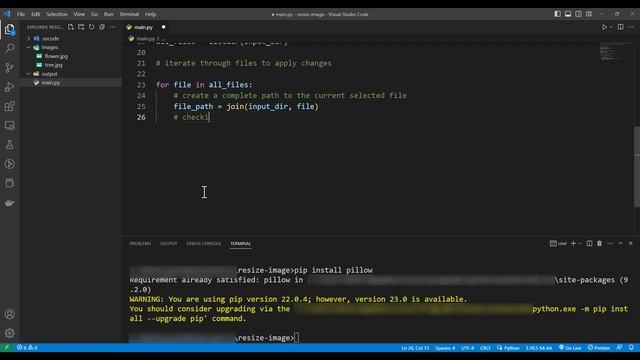Image resolution: width=640 pixels, height=360 pixels.
Task: Switch to the Debug Console tab
Action: coord(204,243)
